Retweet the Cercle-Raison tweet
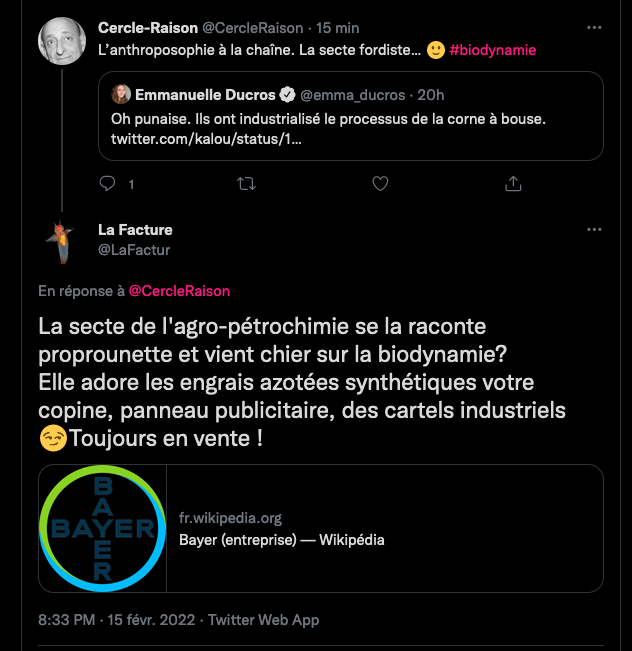Viewport: 632px width, 651px height. (x=245, y=184)
